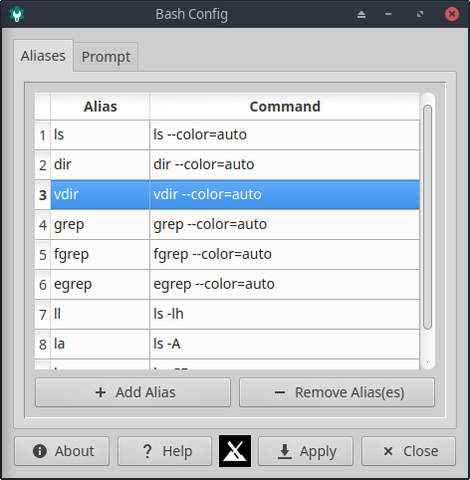Click command cell 'grep --color=auto'
This screenshot has width=470, height=480.
click(285, 225)
